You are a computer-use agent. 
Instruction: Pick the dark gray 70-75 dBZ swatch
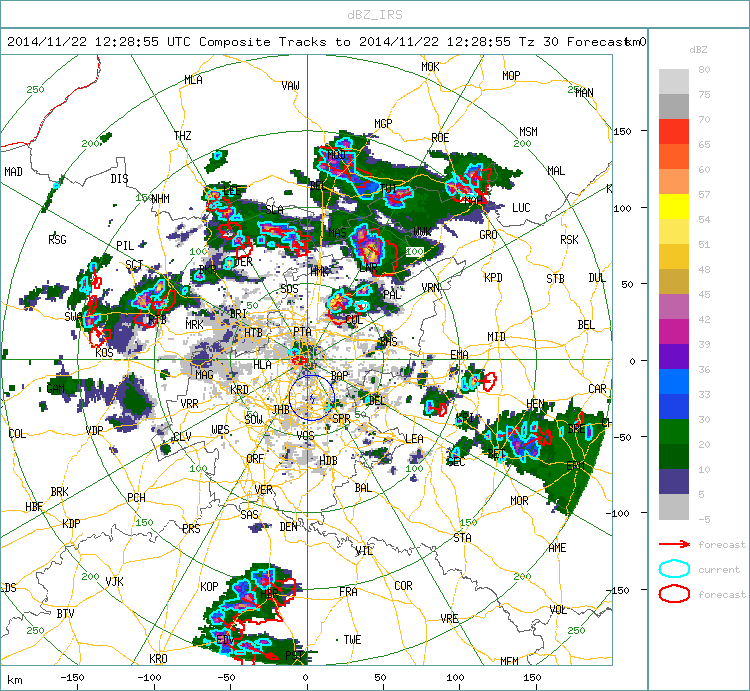(x=673, y=107)
